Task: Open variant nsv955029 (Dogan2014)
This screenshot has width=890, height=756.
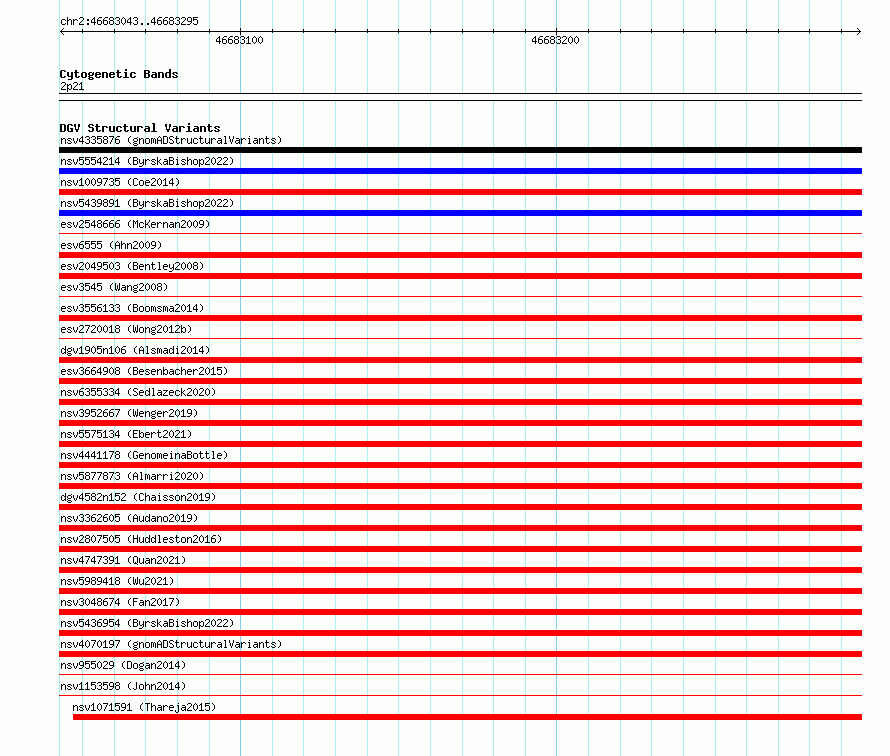Action: point(123,665)
